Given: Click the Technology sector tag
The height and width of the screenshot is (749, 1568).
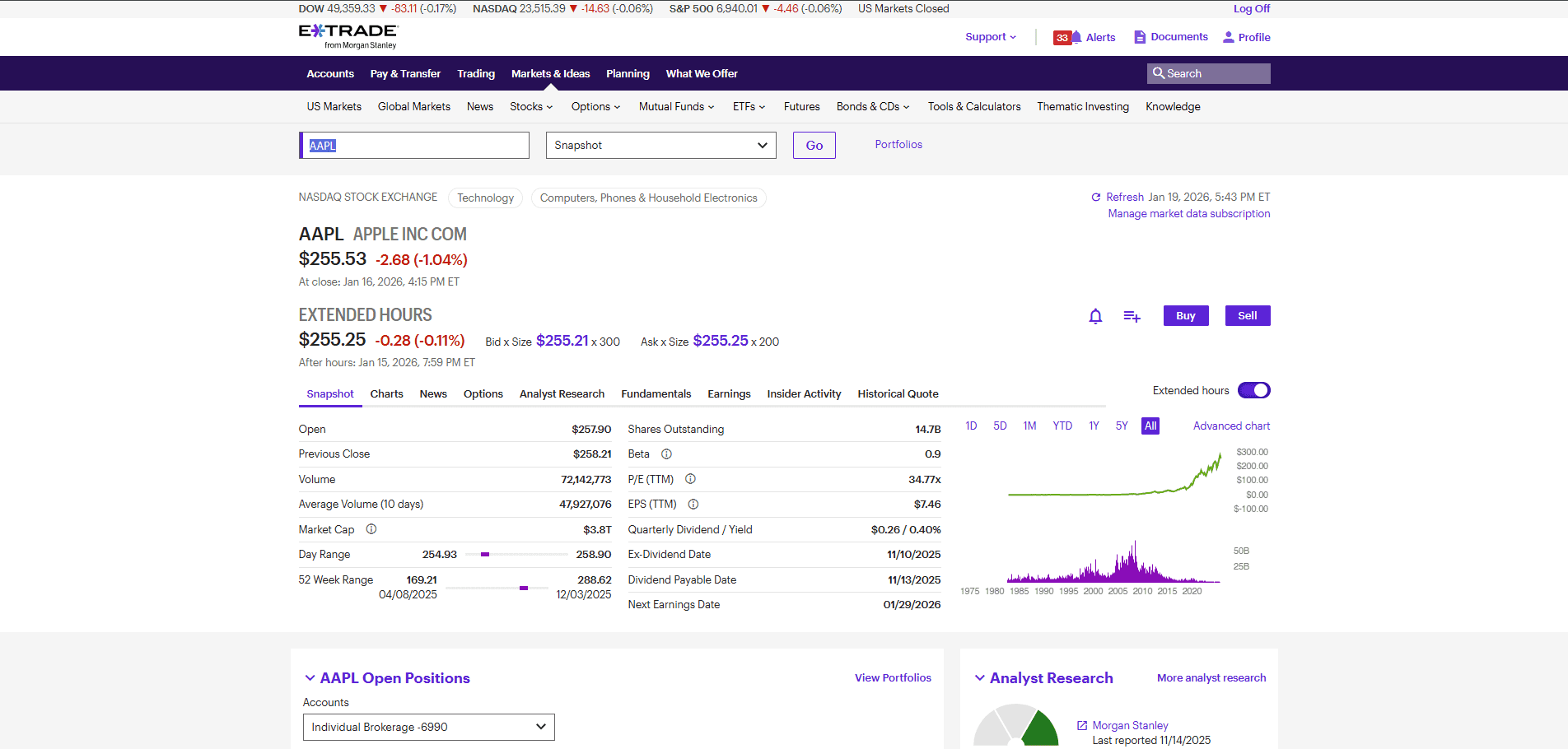Looking at the screenshot, I should (x=485, y=198).
